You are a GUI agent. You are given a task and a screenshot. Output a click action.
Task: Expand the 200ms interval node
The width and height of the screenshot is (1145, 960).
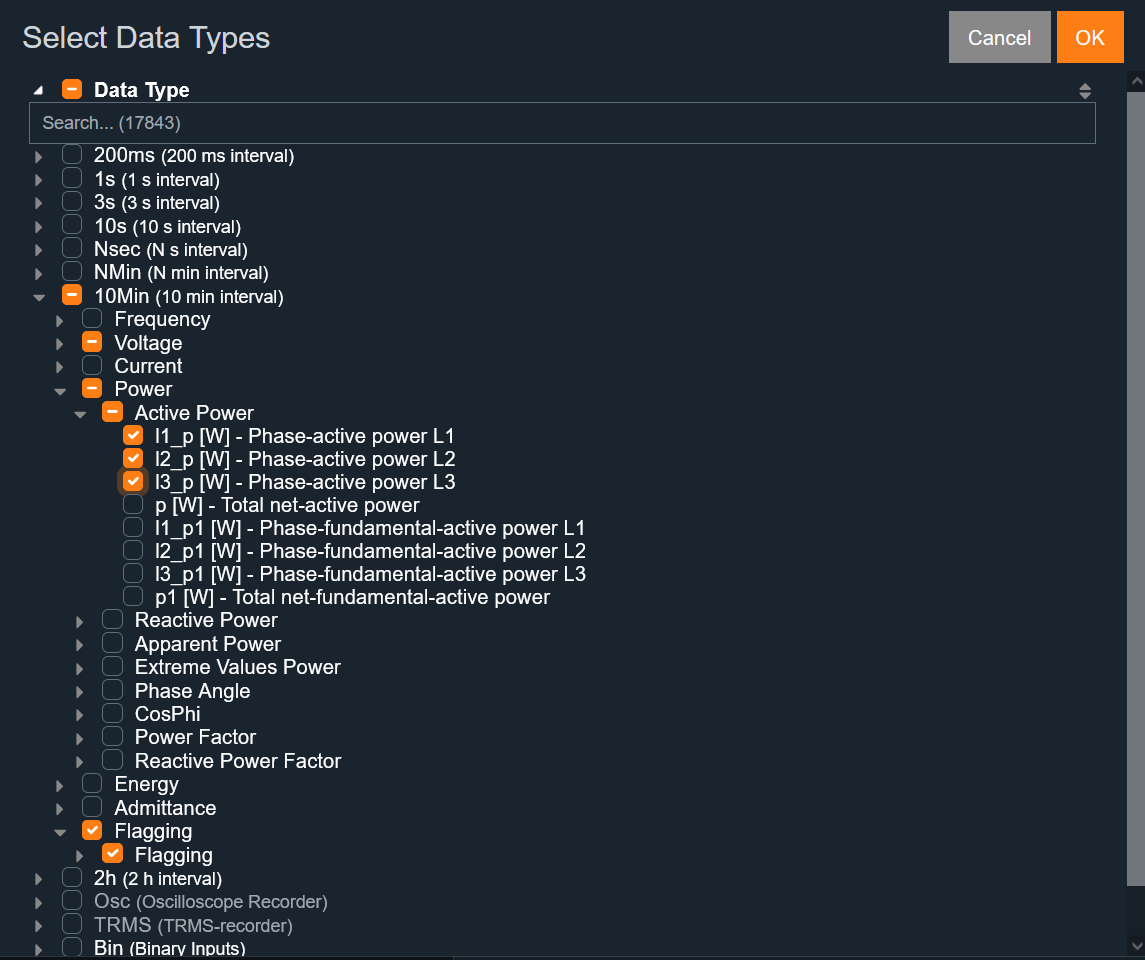pos(39,157)
